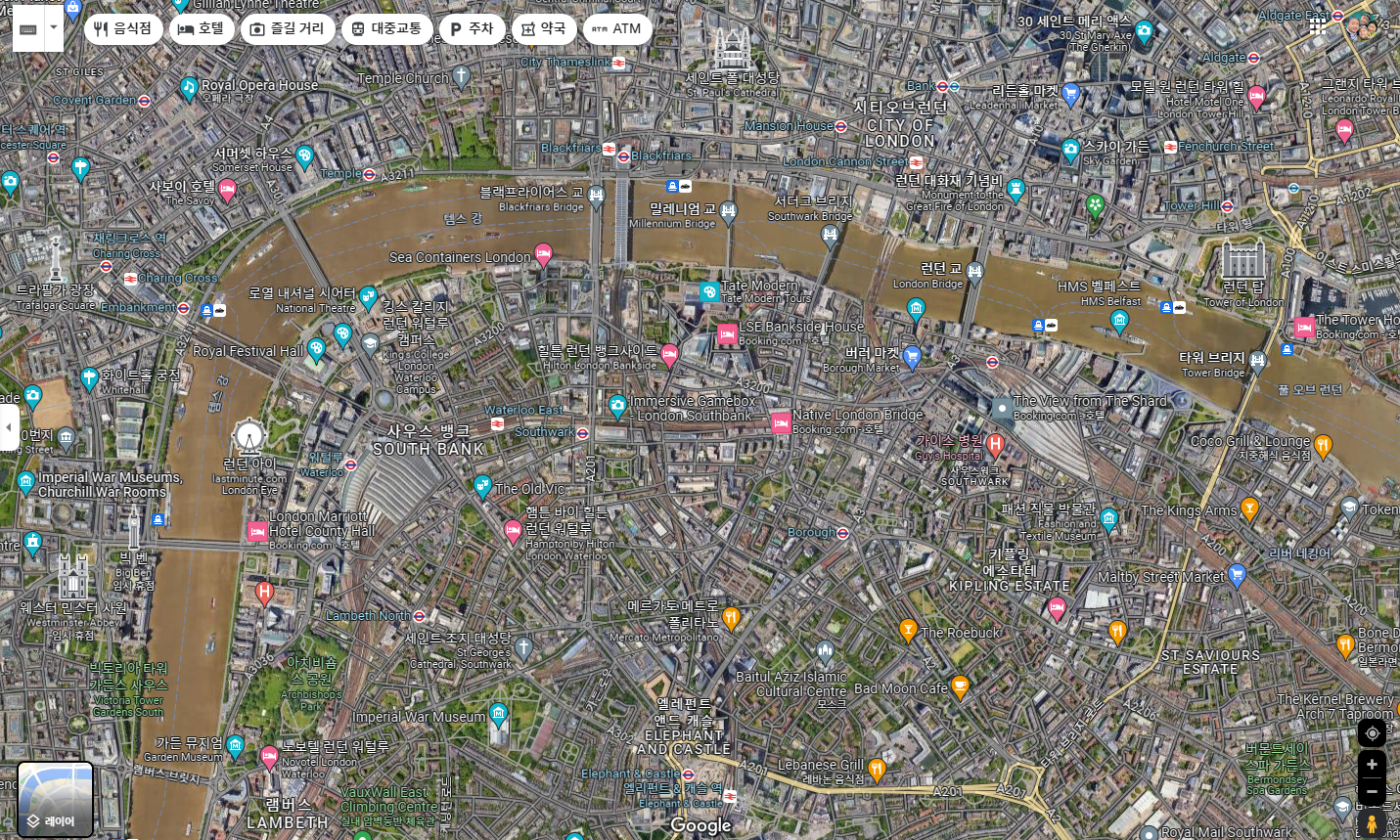Screen dimensions: 1400x840
Task: Click the Leadenhall Market shopping marker
Action: (x=1070, y=95)
